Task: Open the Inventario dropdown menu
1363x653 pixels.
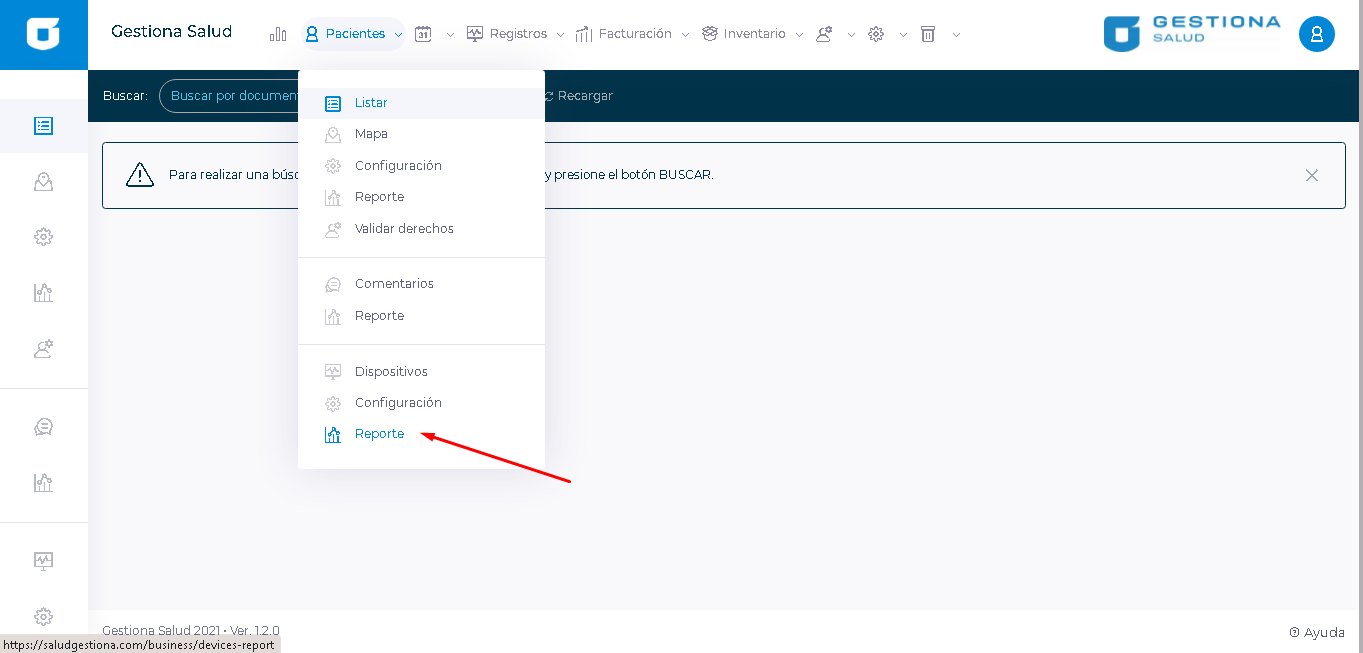Action: (x=753, y=34)
